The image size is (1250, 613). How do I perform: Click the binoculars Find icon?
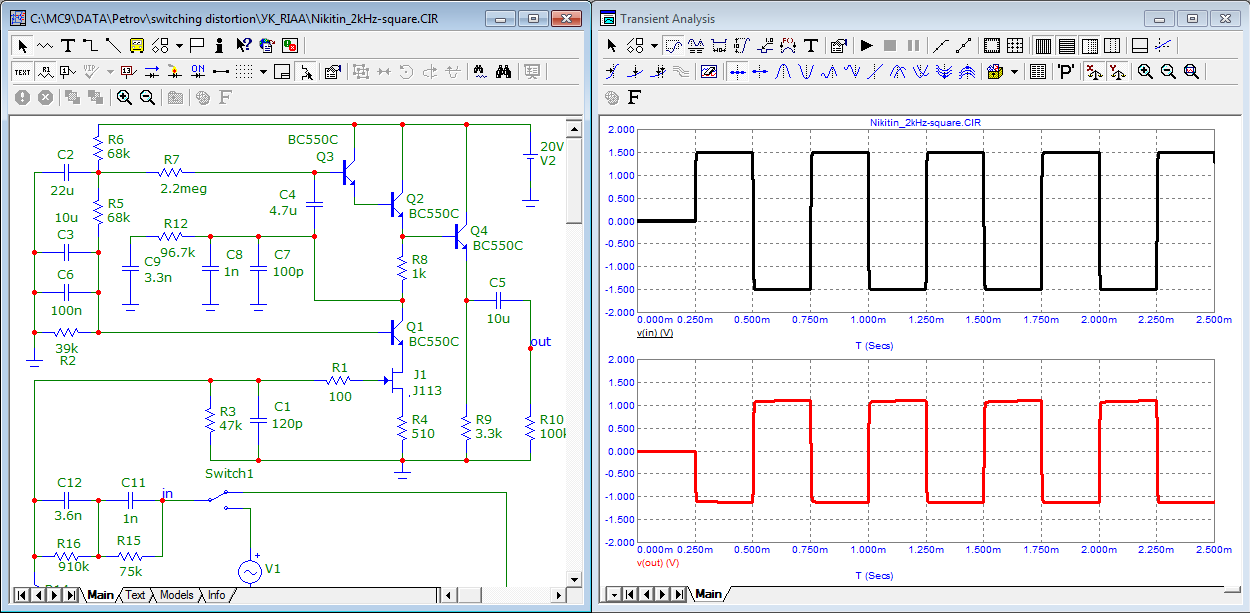click(x=505, y=71)
